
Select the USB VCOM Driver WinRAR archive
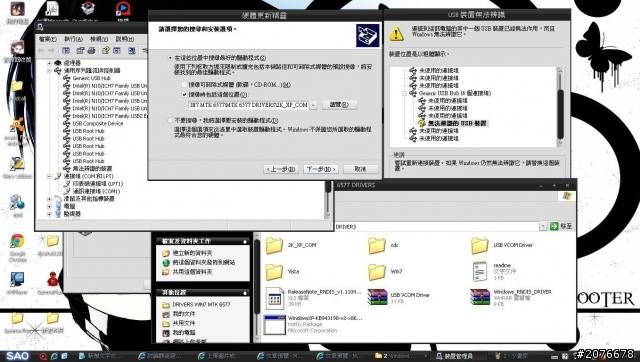377,297
